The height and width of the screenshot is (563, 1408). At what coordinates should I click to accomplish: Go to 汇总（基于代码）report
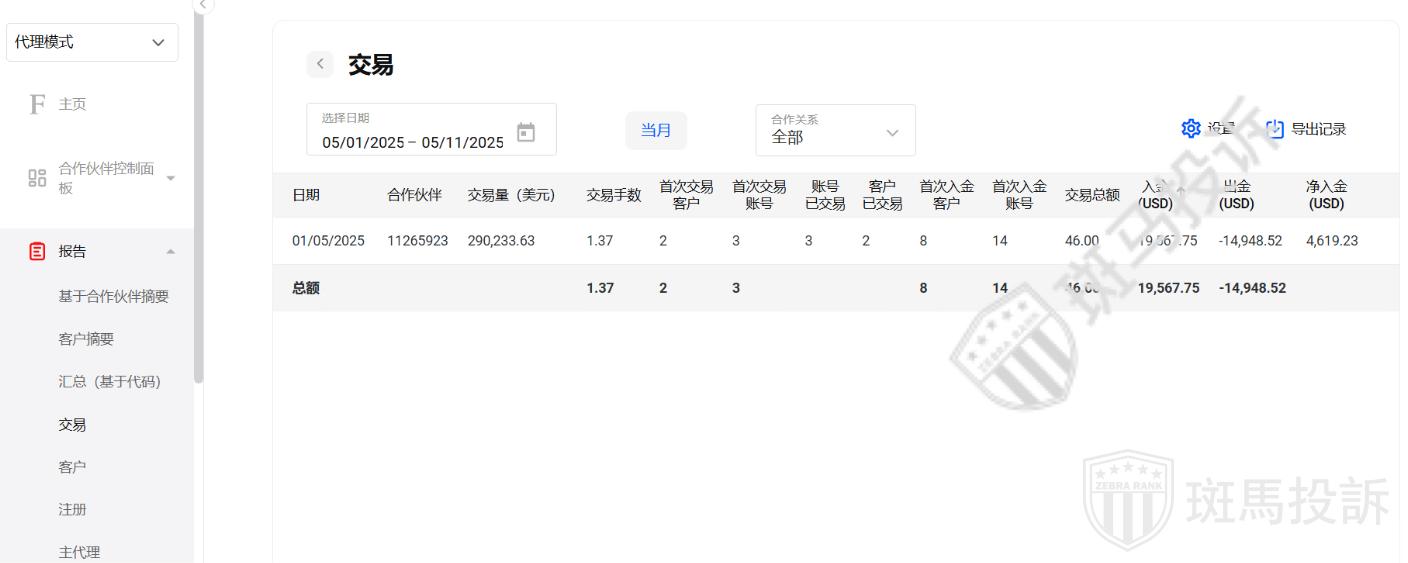point(109,382)
